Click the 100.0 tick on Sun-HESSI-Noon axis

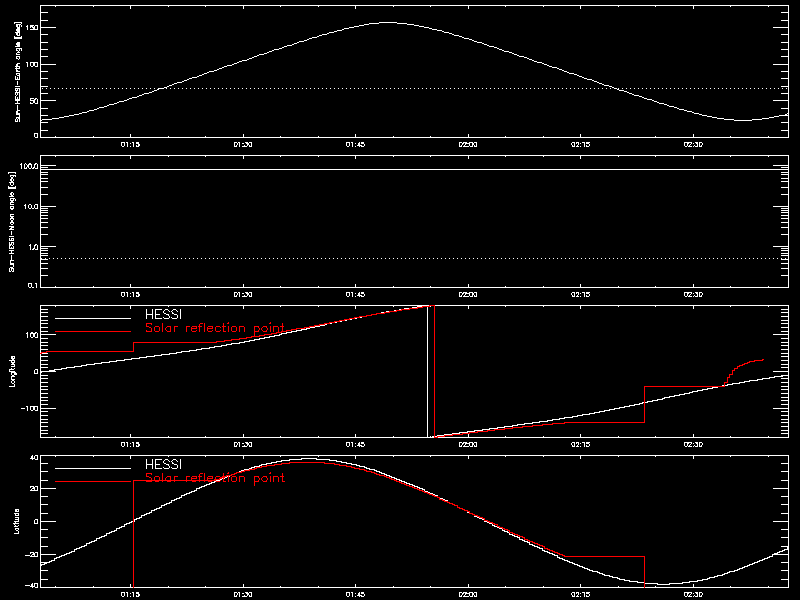click(x=29, y=166)
